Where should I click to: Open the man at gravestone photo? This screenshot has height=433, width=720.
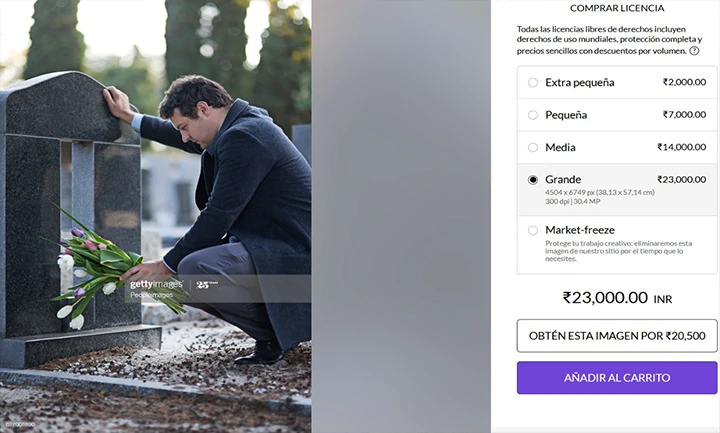pyautogui.click(x=156, y=216)
